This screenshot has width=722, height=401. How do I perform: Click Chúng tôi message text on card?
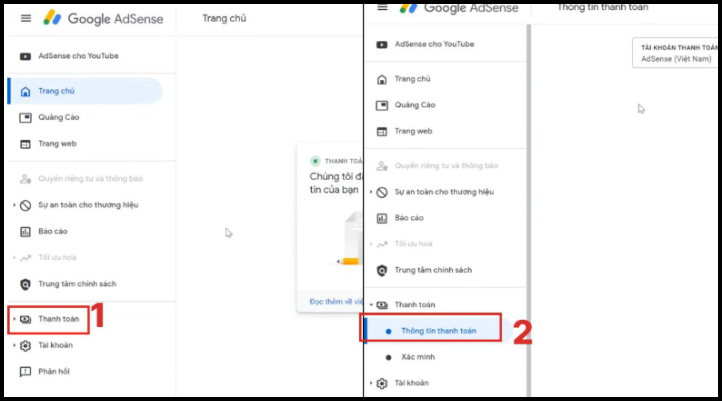click(336, 183)
